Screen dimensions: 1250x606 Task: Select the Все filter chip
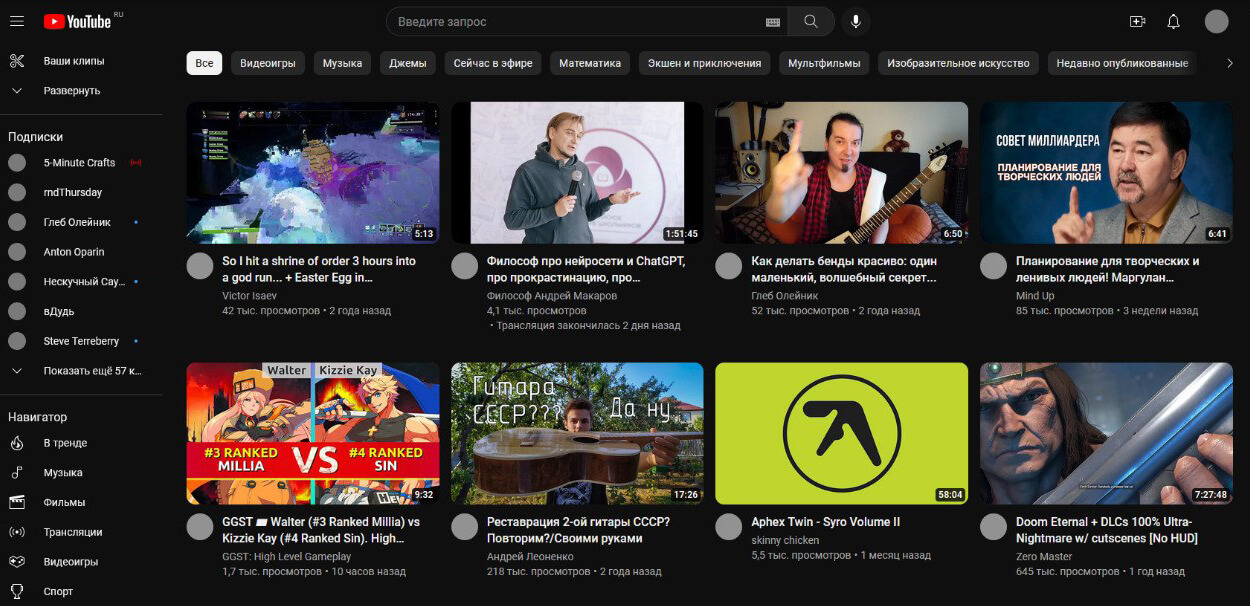(x=204, y=63)
